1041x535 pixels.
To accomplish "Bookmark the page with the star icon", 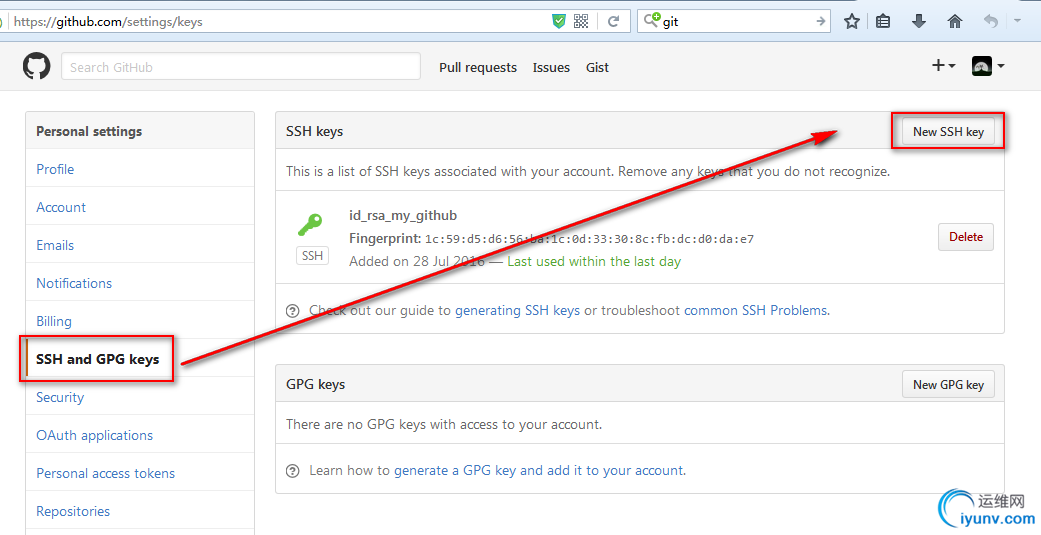I will (852, 21).
